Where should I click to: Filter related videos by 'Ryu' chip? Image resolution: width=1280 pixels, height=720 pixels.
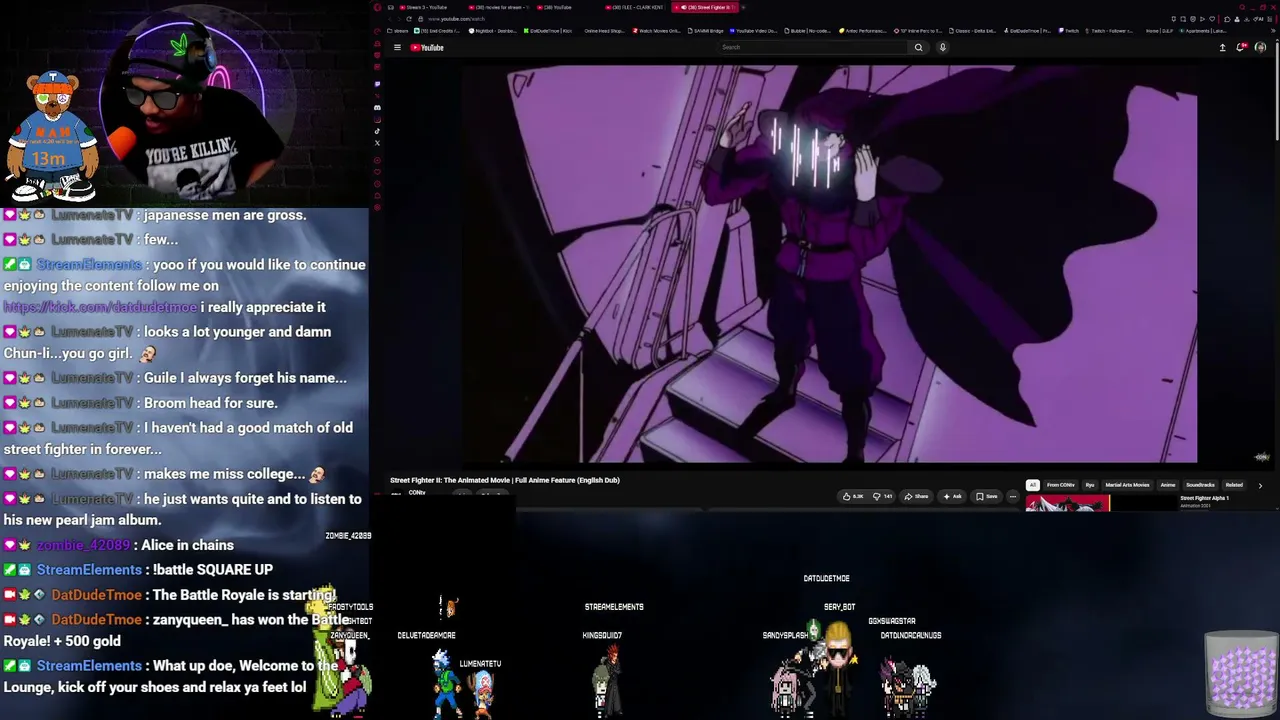[x=1090, y=485]
